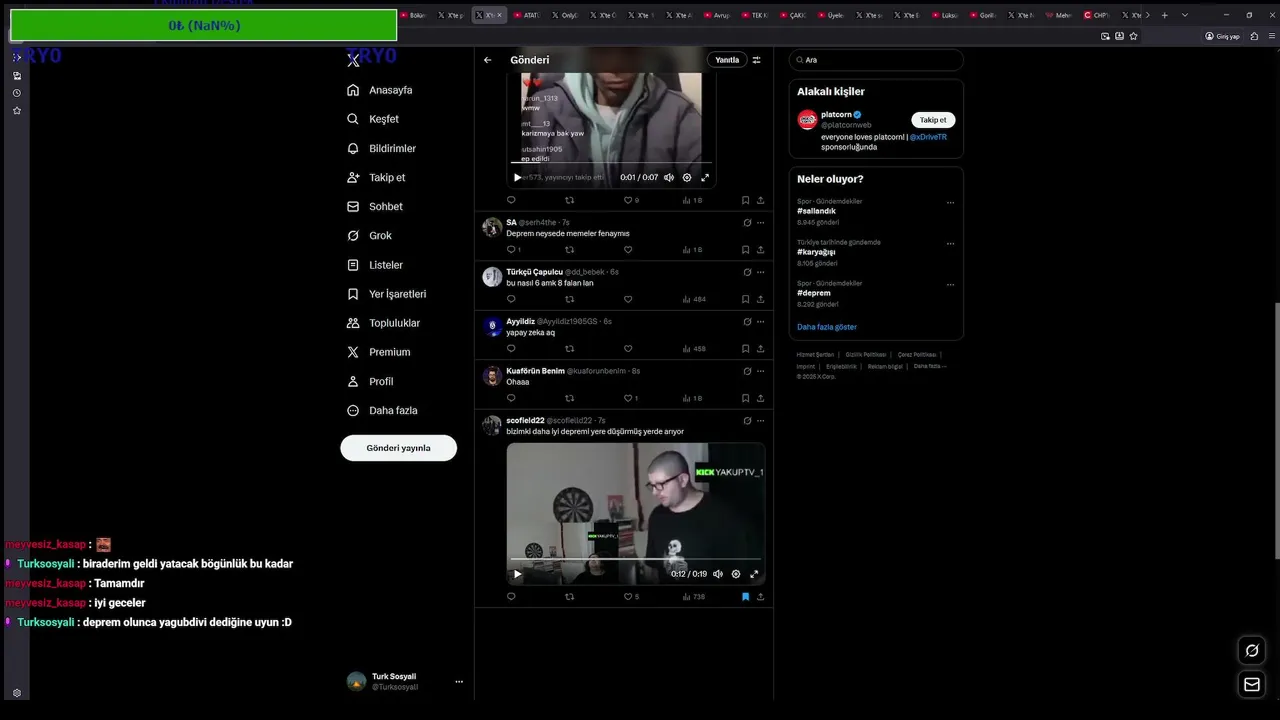Go back with the arrow beside Gönderi

coord(488,60)
